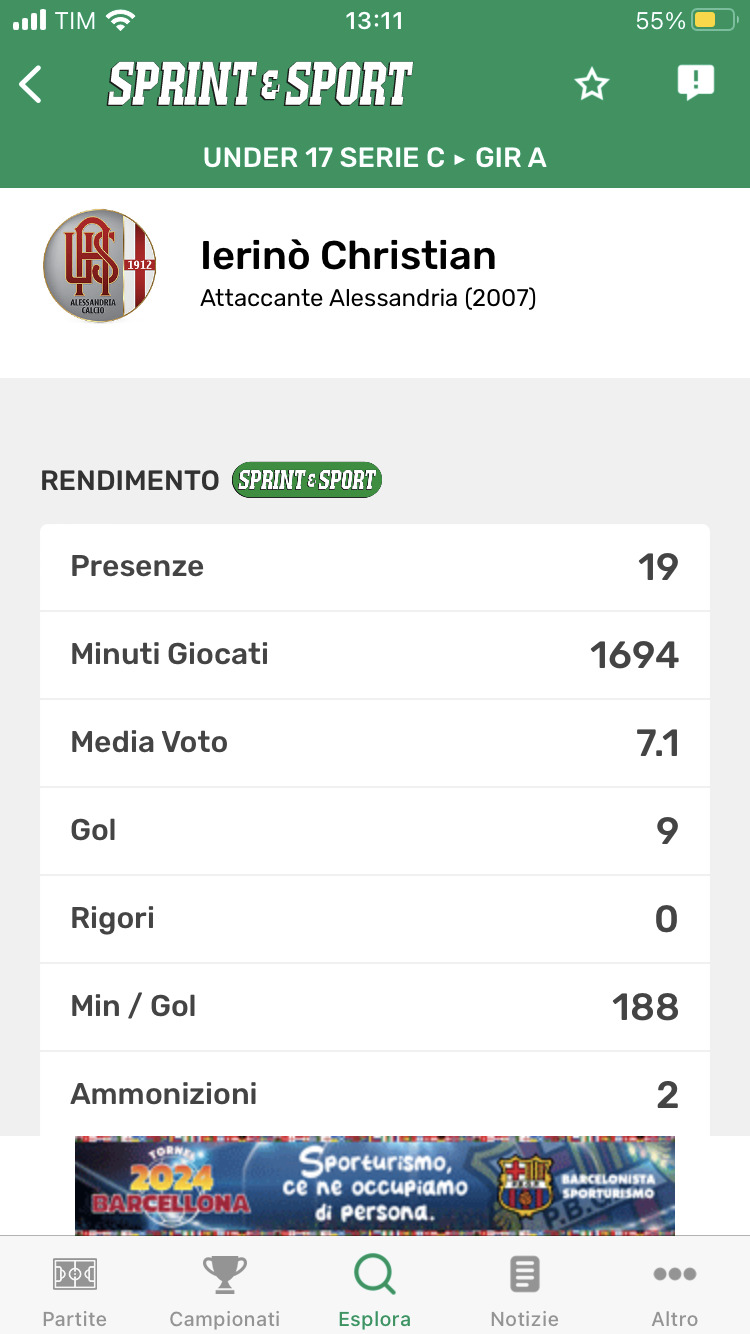Screen dimensions: 750x1334
Task: Open Under 17 Serie C Gir A breadcrumb
Action: [375, 158]
